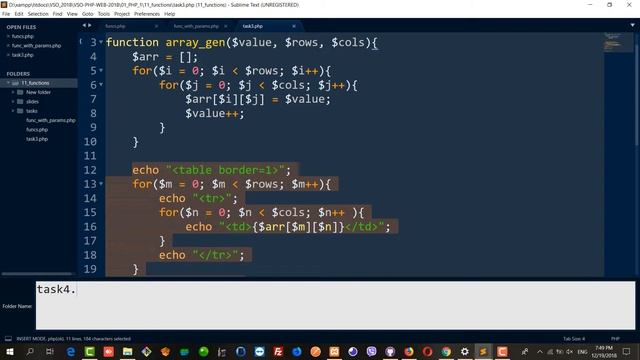Expand the slides folder
The image size is (640, 360).
pos(13,102)
